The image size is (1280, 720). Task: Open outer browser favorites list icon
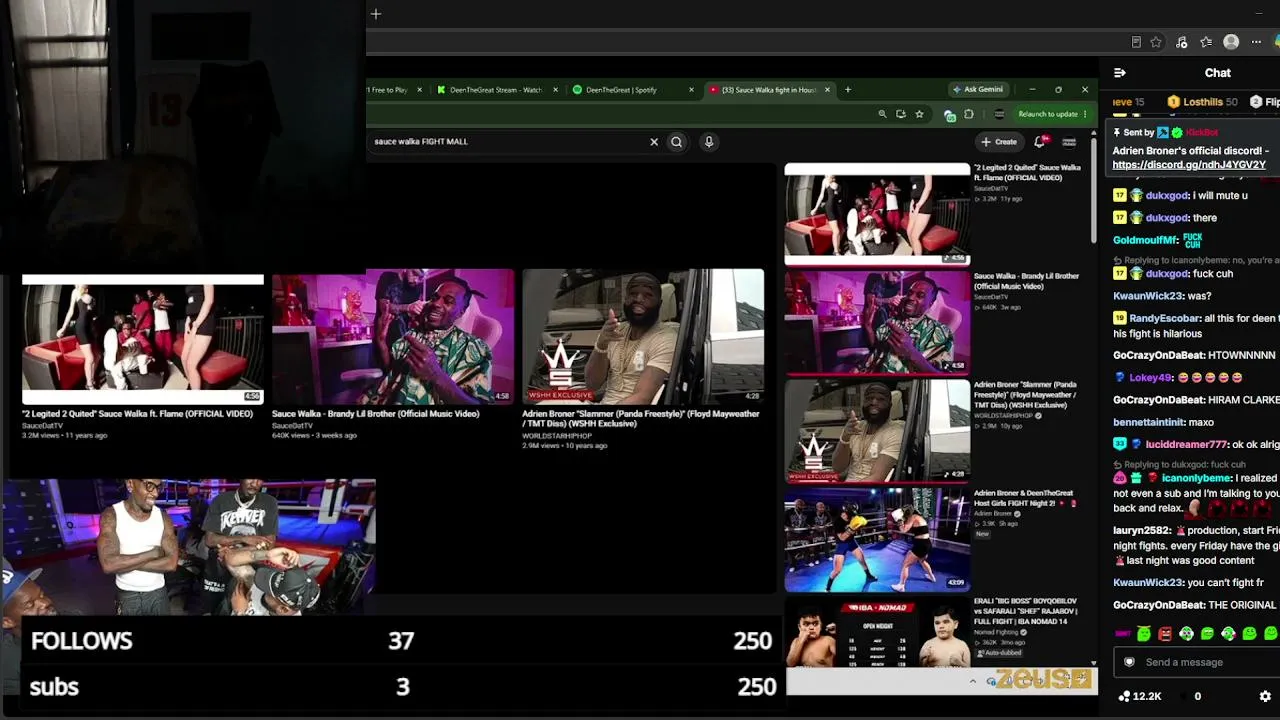(x=1206, y=42)
